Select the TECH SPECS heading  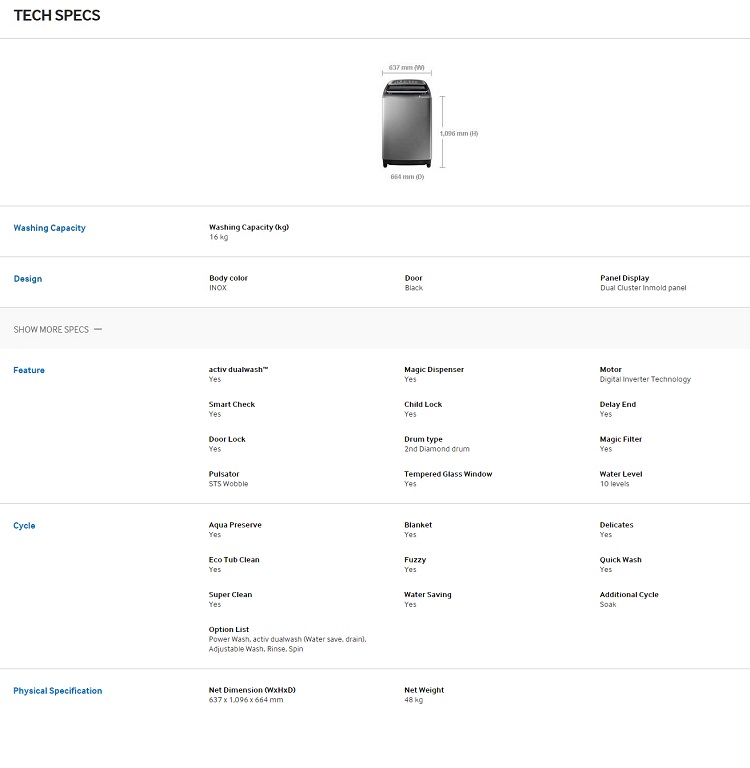coord(57,16)
